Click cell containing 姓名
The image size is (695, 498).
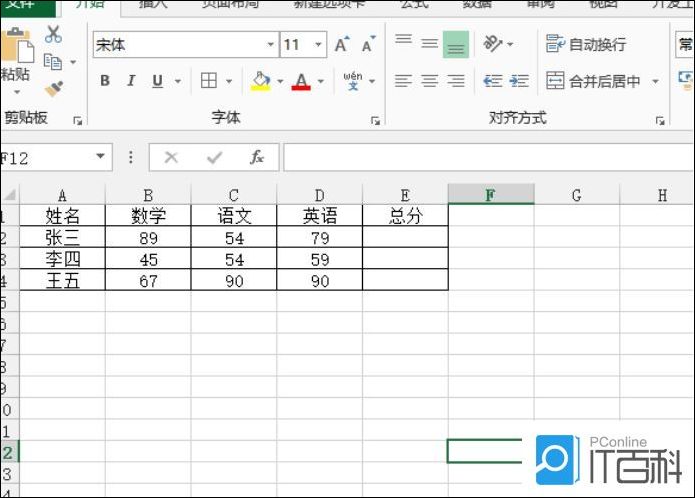62,216
